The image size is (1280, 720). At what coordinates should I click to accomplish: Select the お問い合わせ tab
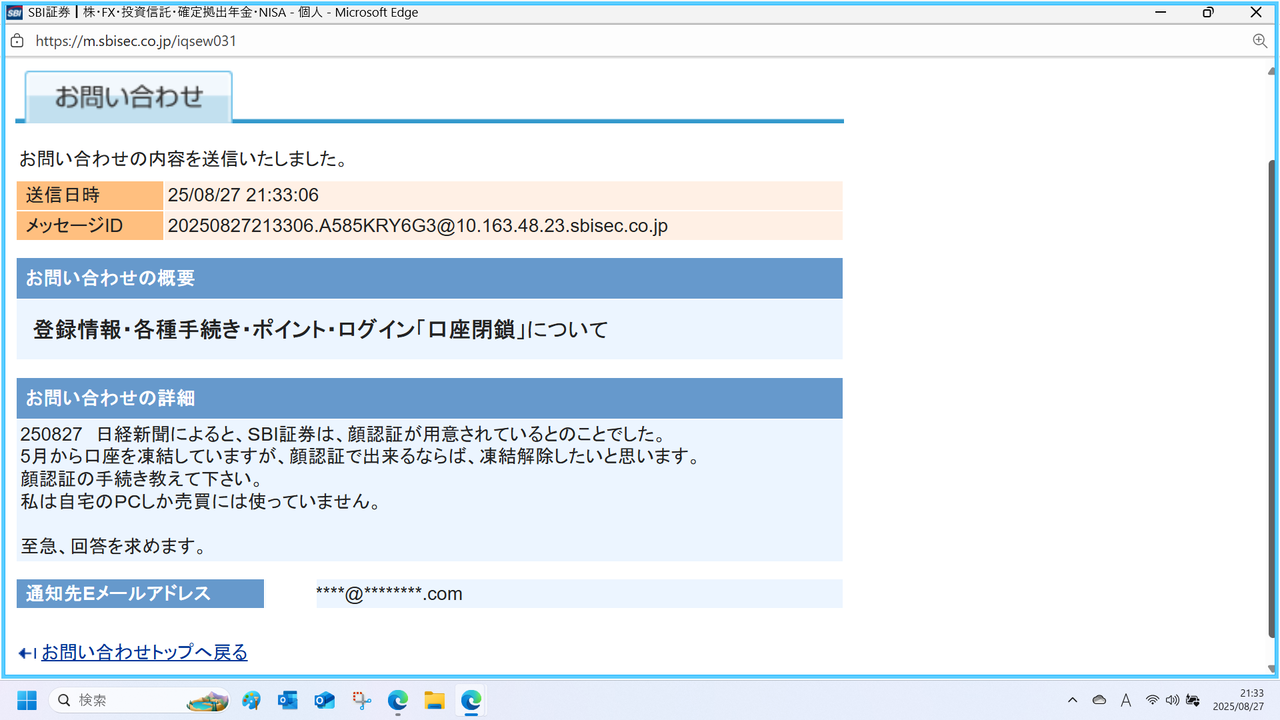pyautogui.click(x=128, y=97)
